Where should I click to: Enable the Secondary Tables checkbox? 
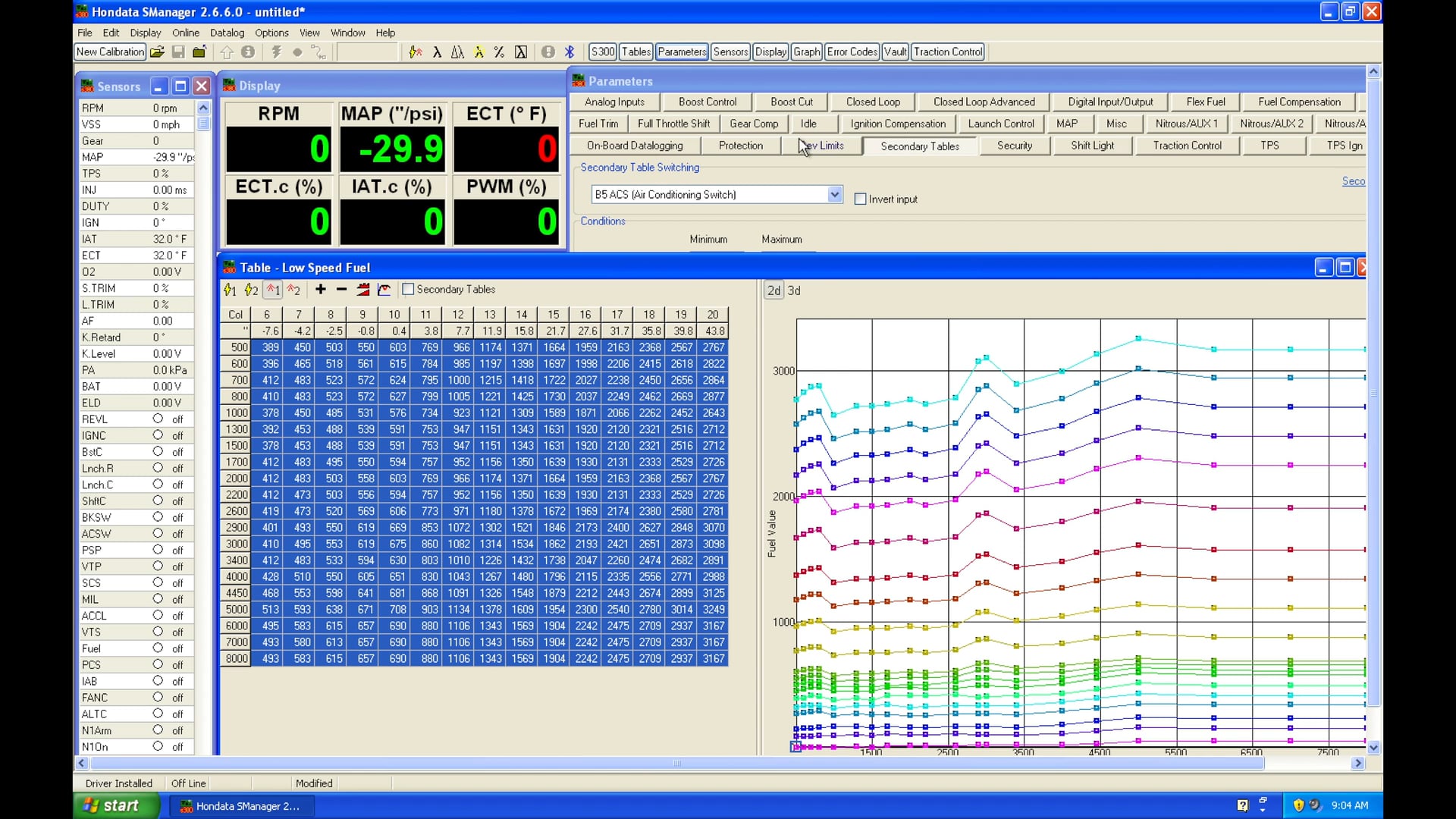[408, 289]
